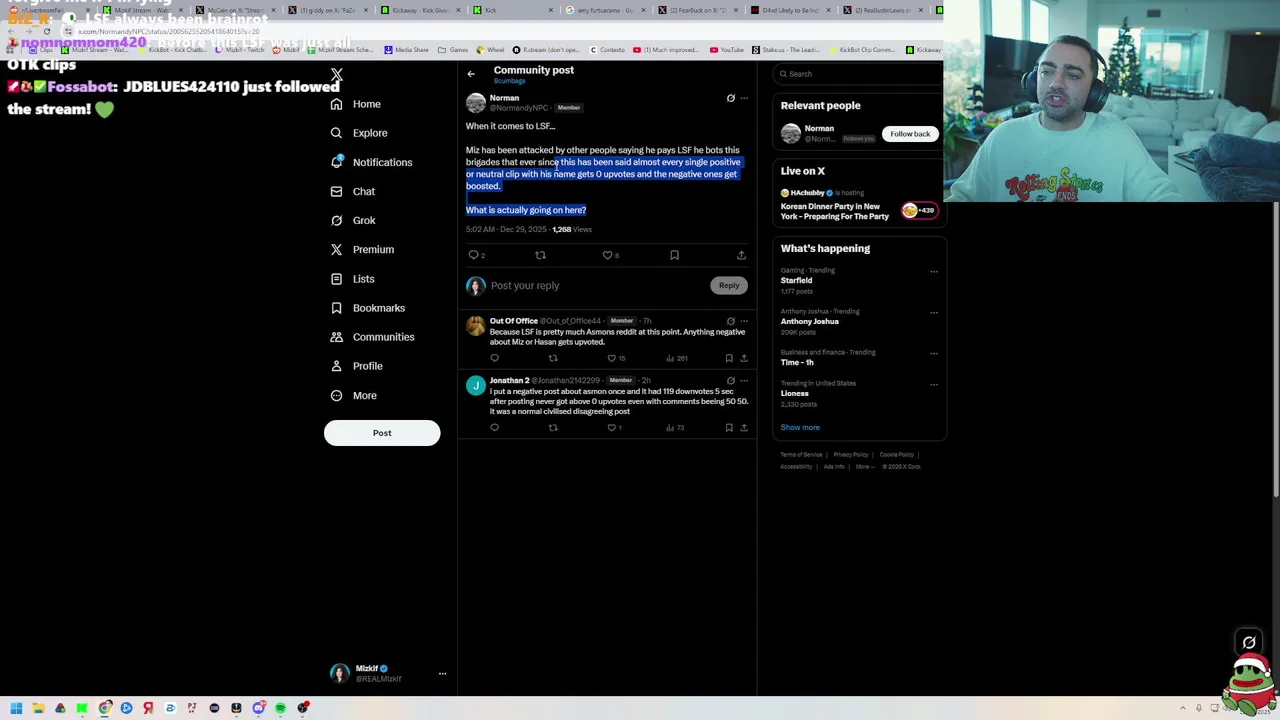Open the Terms of Service link

(801, 455)
